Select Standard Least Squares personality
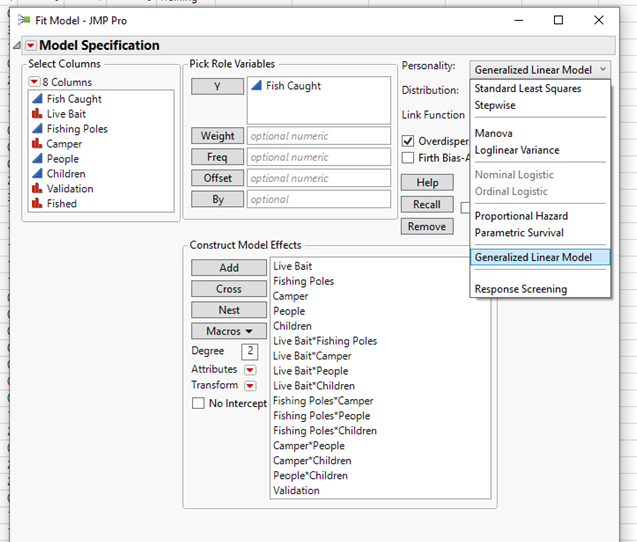This screenshot has width=637, height=542. coord(527,89)
